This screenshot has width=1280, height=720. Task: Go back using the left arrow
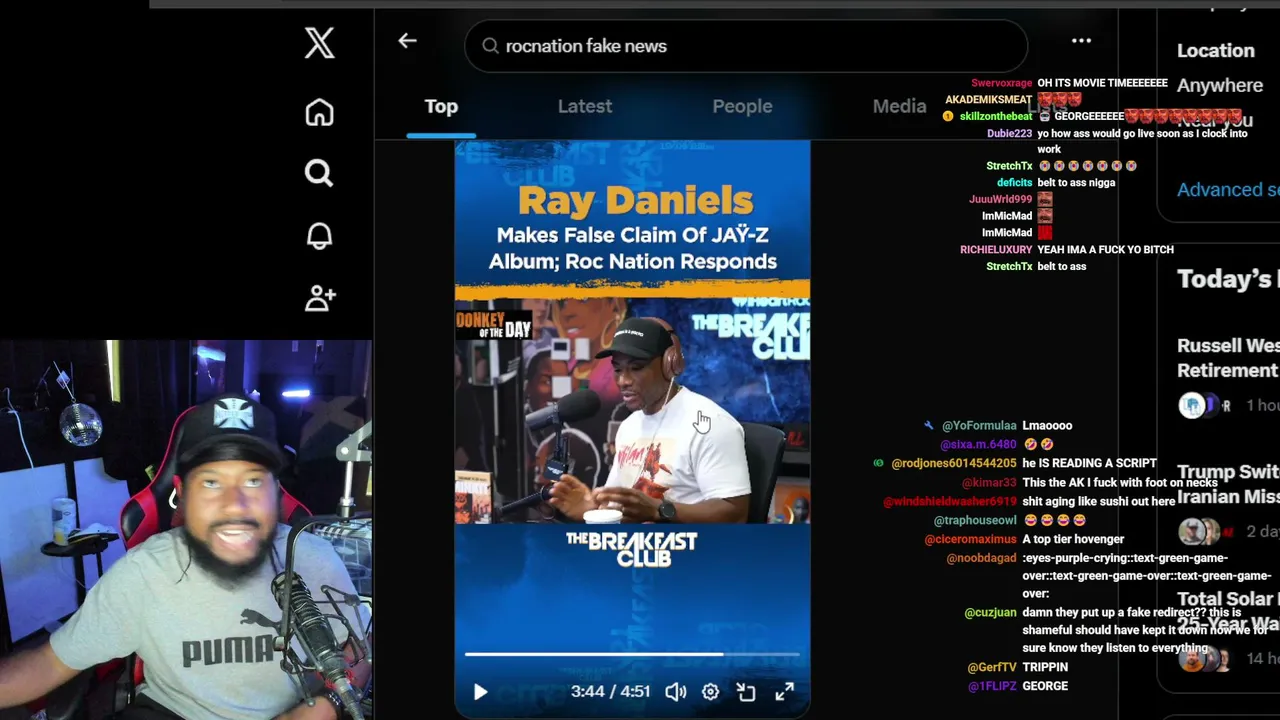[x=407, y=41]
